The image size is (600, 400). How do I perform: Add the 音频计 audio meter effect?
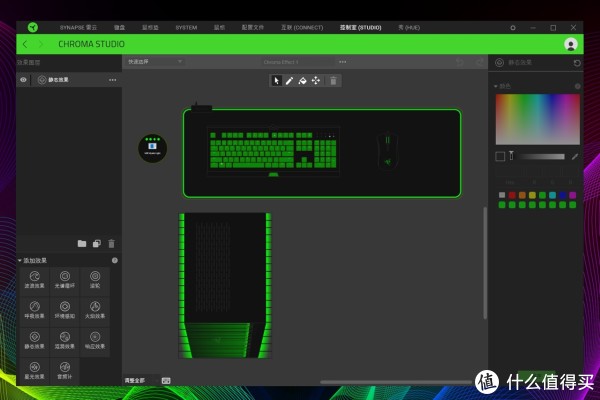pyautogui.click(x=65, y=371)
